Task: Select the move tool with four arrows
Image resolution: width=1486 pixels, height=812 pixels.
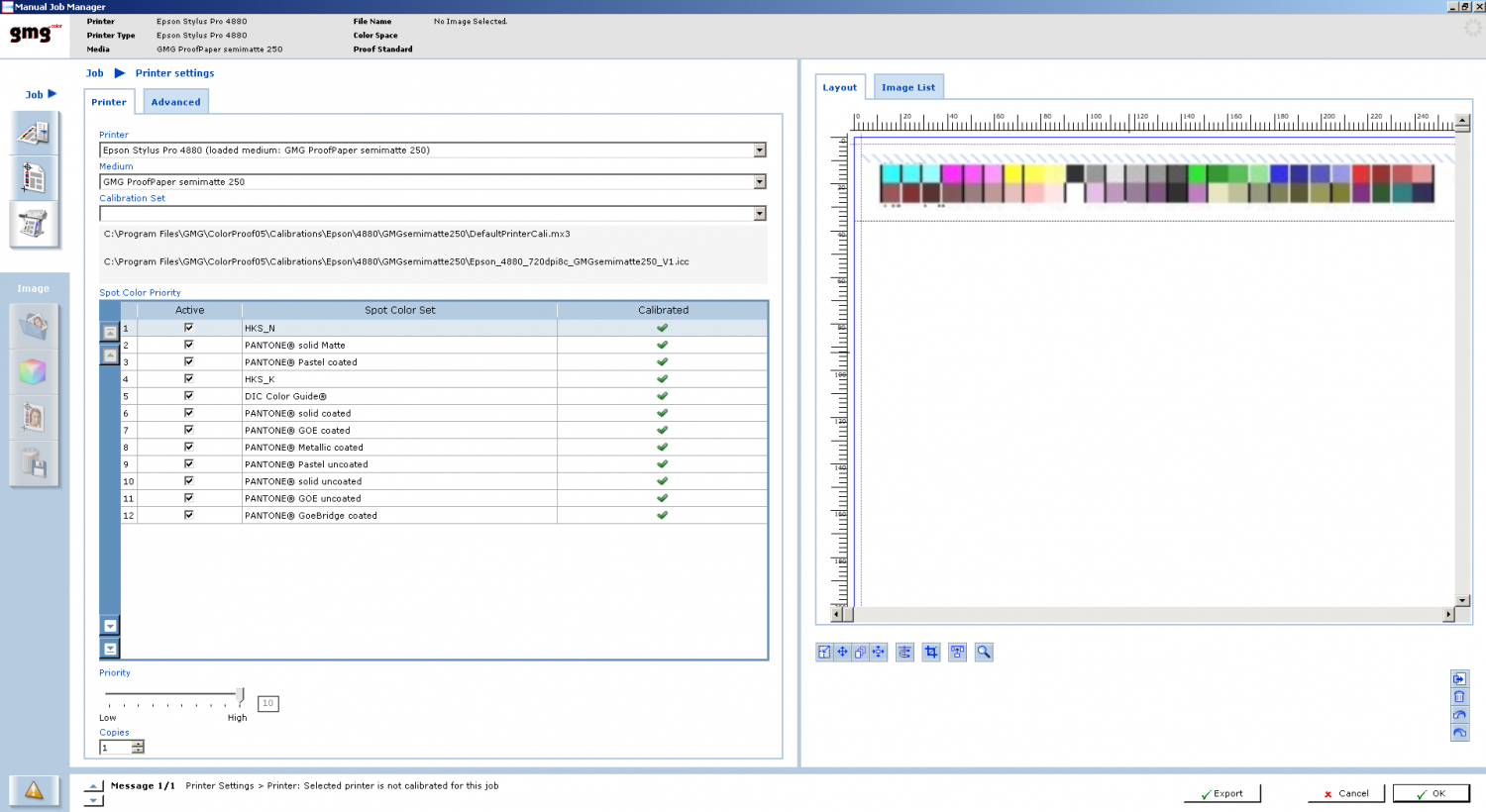Action: coord(842,652)
